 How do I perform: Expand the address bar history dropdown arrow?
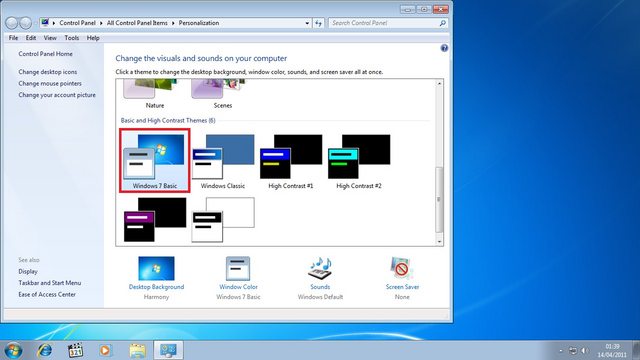pyautogui.click(x=307, y=23)
